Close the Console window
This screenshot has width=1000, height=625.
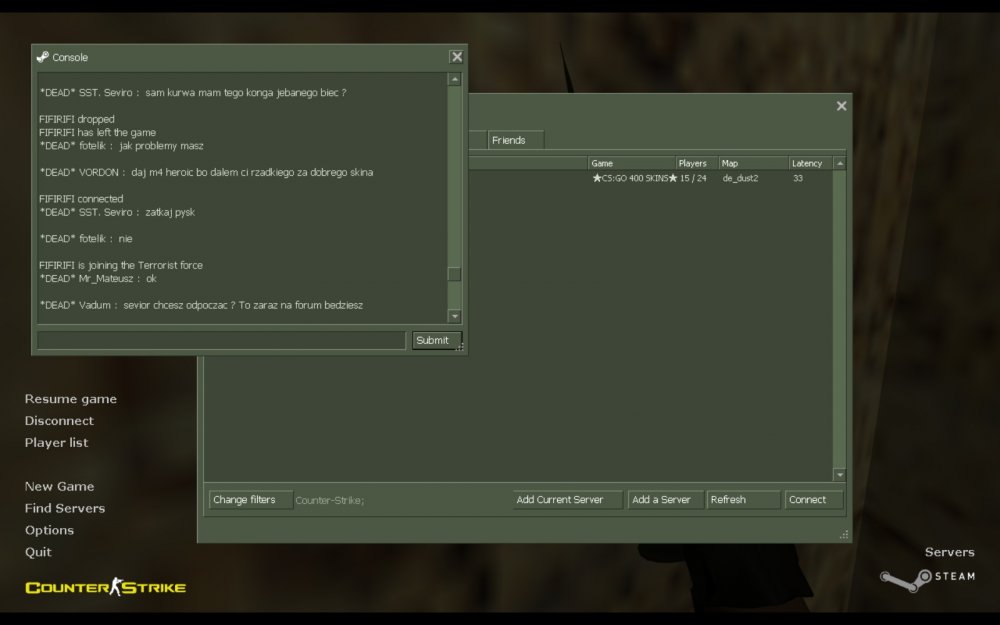pyautogui.click(x=456, y=57)
